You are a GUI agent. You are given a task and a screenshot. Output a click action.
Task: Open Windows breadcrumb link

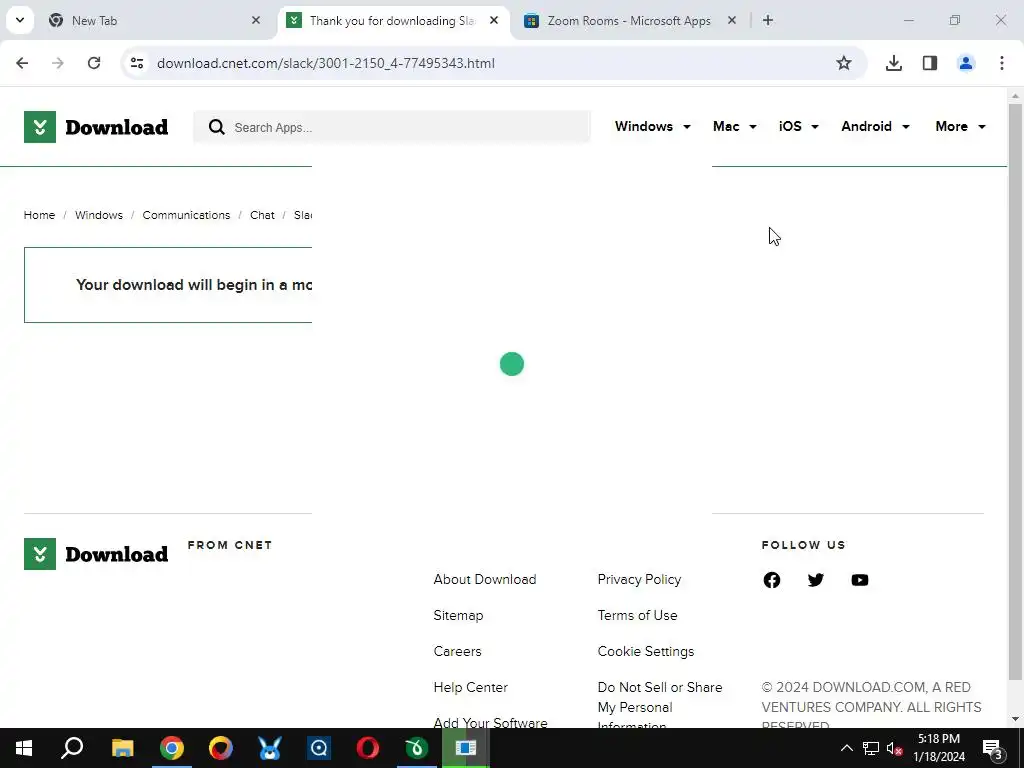click(99, 216)
